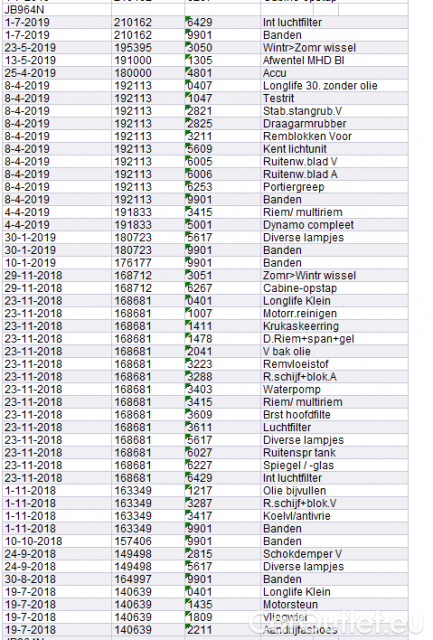Click code cell 5001
433x640 pixels.
click(222, 225)
